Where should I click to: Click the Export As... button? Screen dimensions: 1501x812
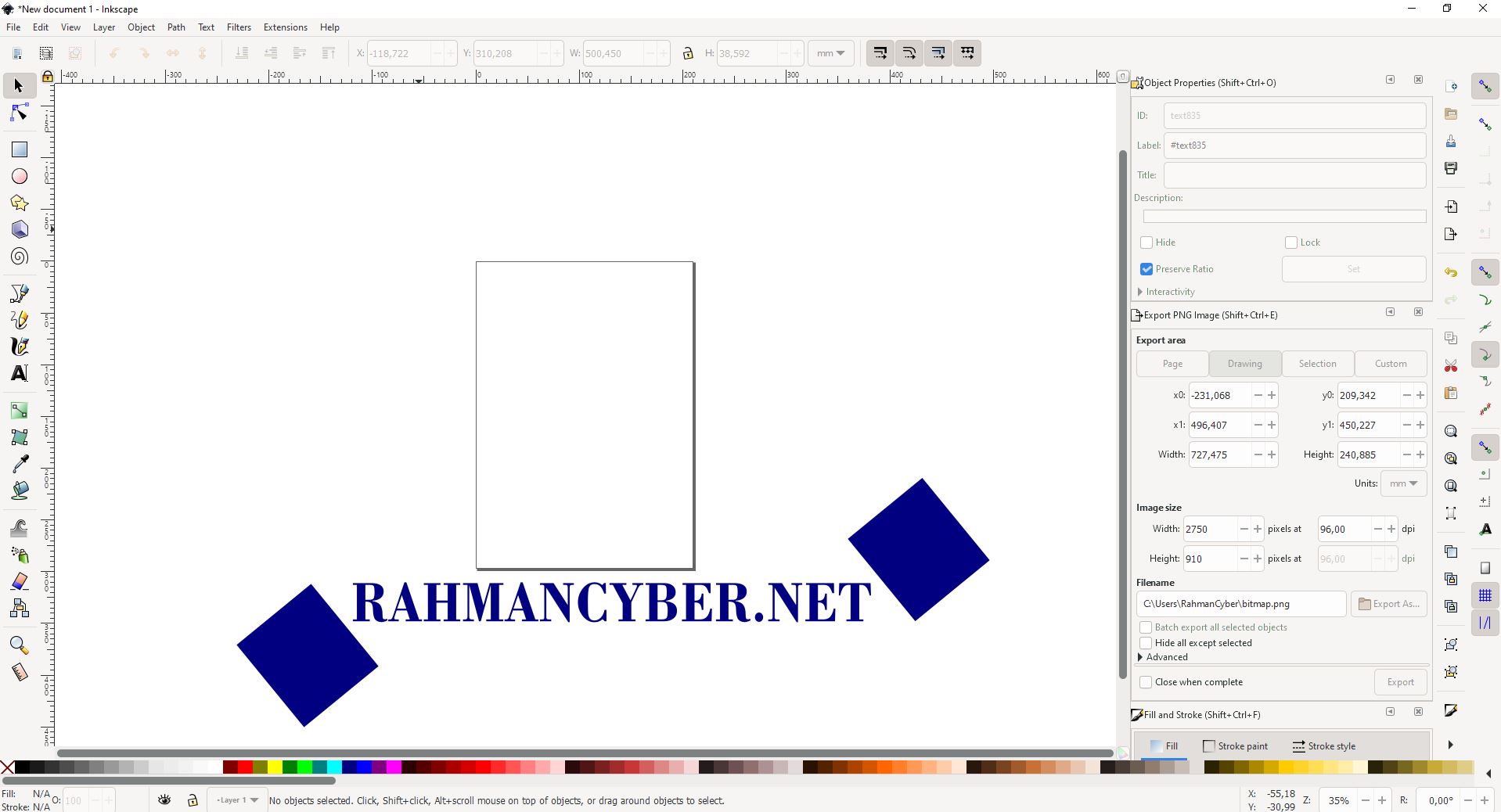1389,604
